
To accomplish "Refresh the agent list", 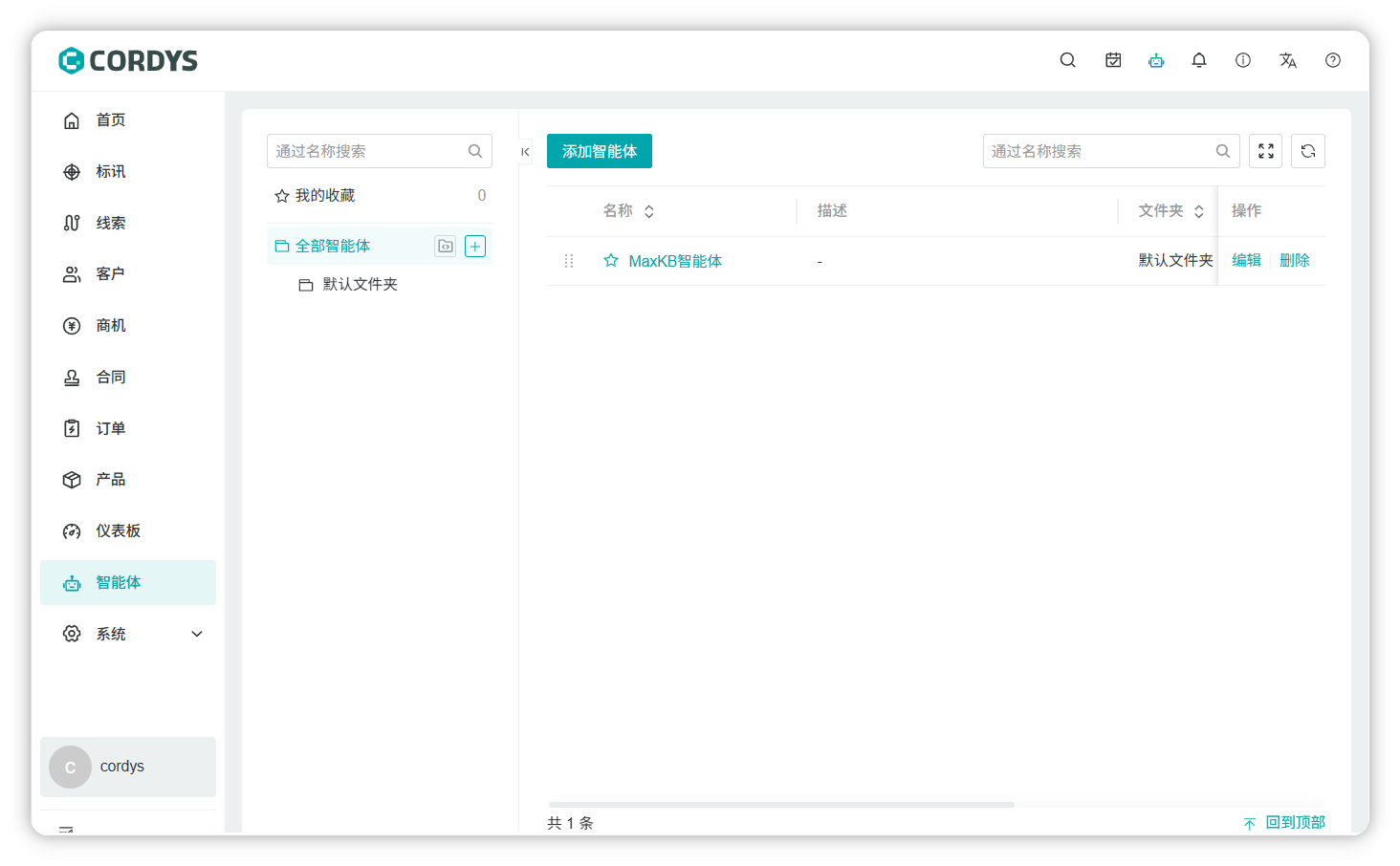I will [x=1308, y=151].
